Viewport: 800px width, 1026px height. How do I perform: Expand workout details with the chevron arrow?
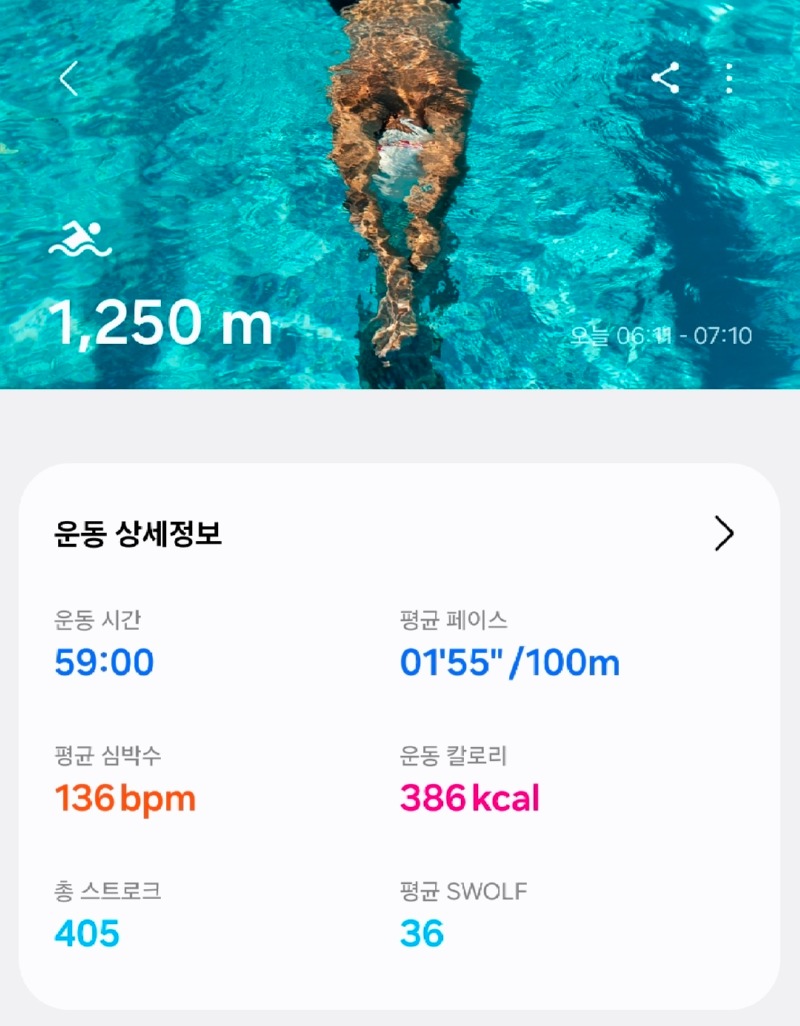[725, 534]
